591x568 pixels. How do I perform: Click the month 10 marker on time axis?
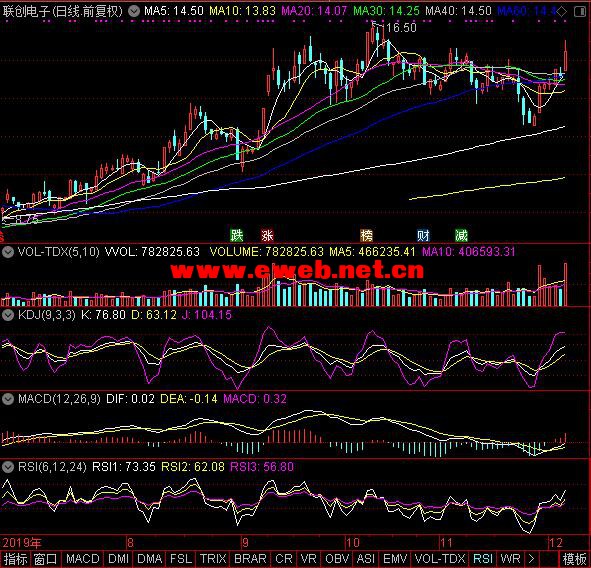[353, 543]
